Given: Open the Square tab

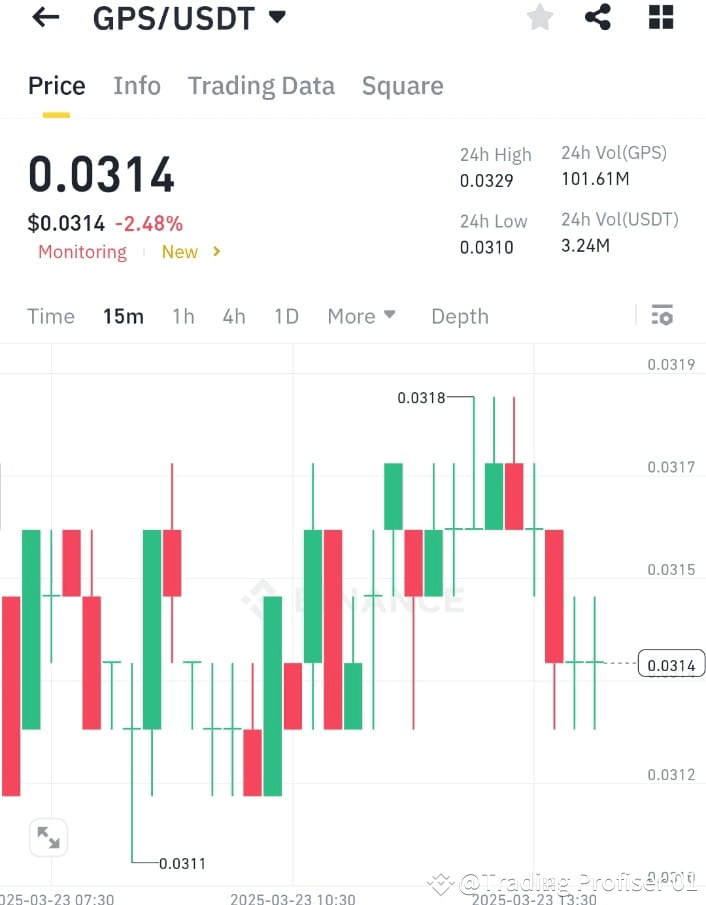Looking at the screenshot, I should tap(402, 85).
